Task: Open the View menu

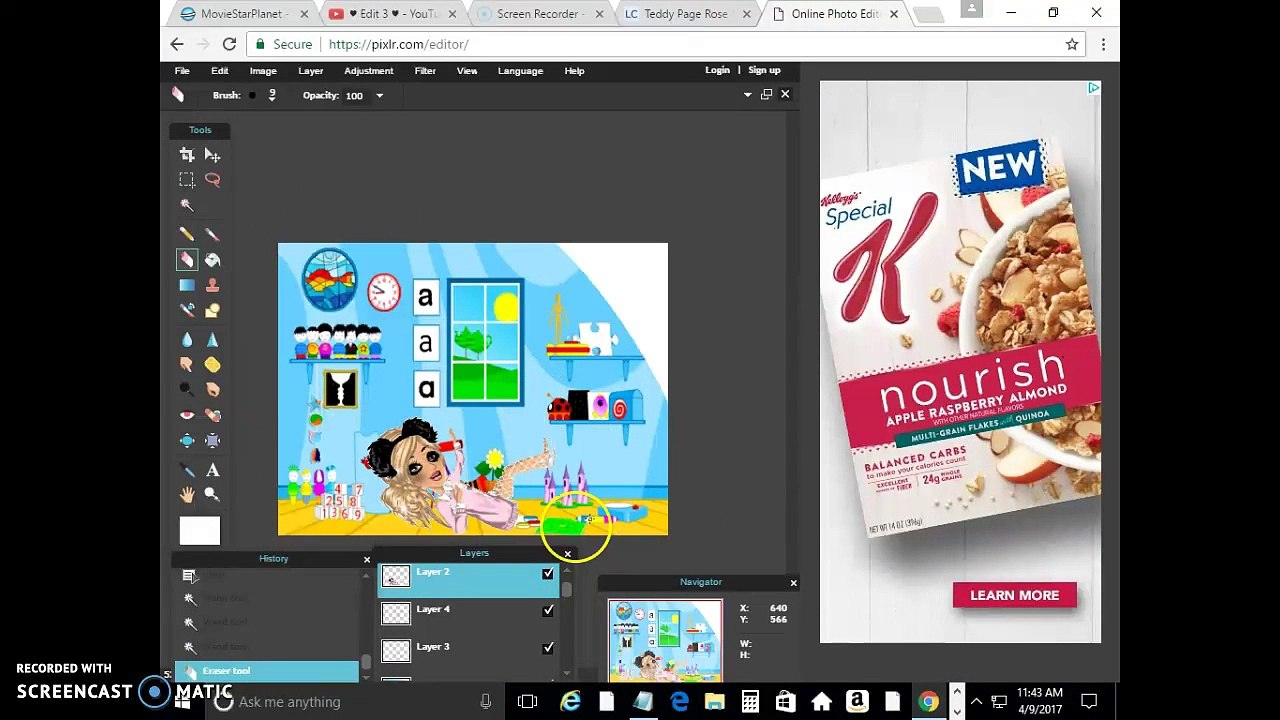Action: pyautogui.click(x=467, y=71)
